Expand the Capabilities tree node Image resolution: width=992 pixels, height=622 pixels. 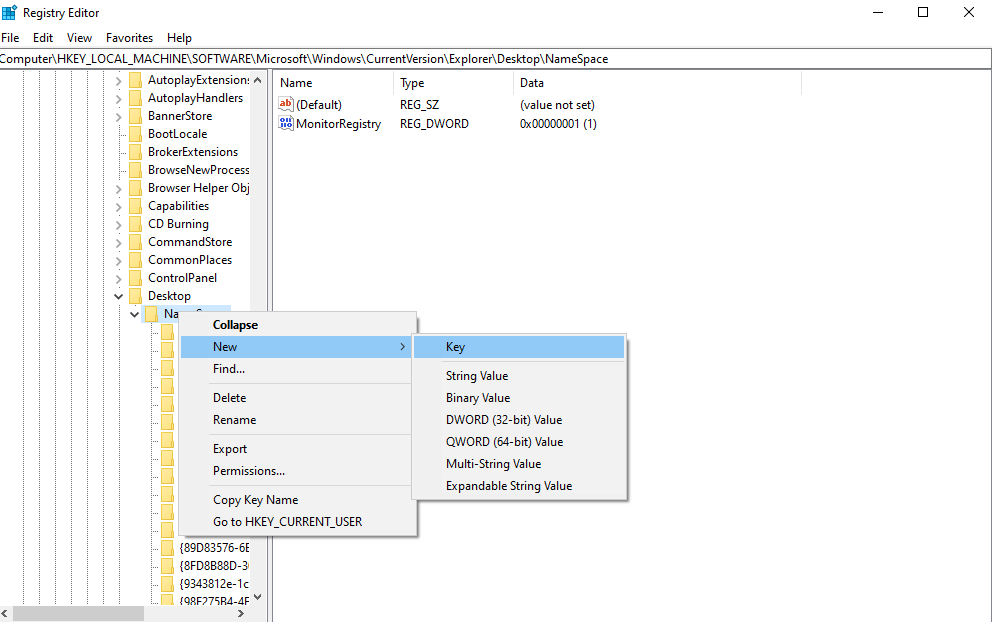pos(118,205)
